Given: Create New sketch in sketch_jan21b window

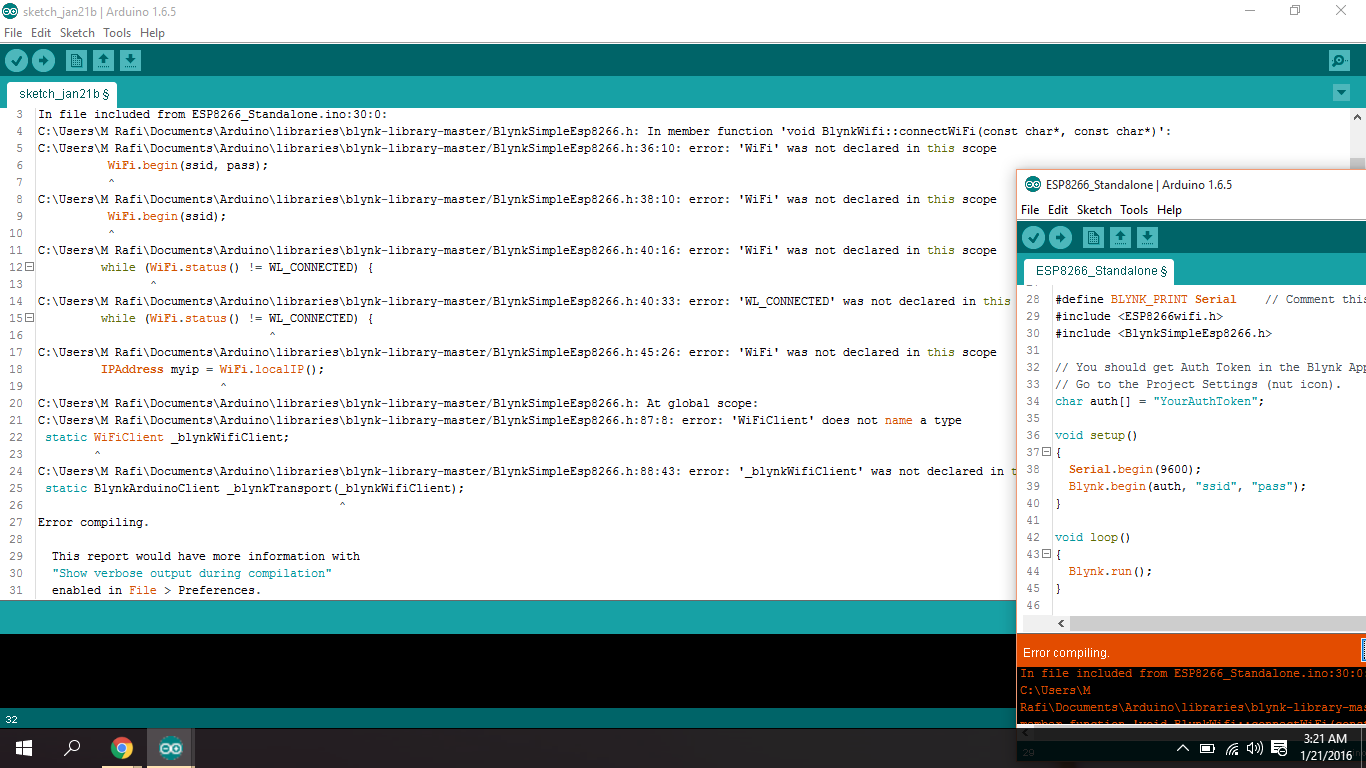Looking at the screenshot, I should click(76, 61).
